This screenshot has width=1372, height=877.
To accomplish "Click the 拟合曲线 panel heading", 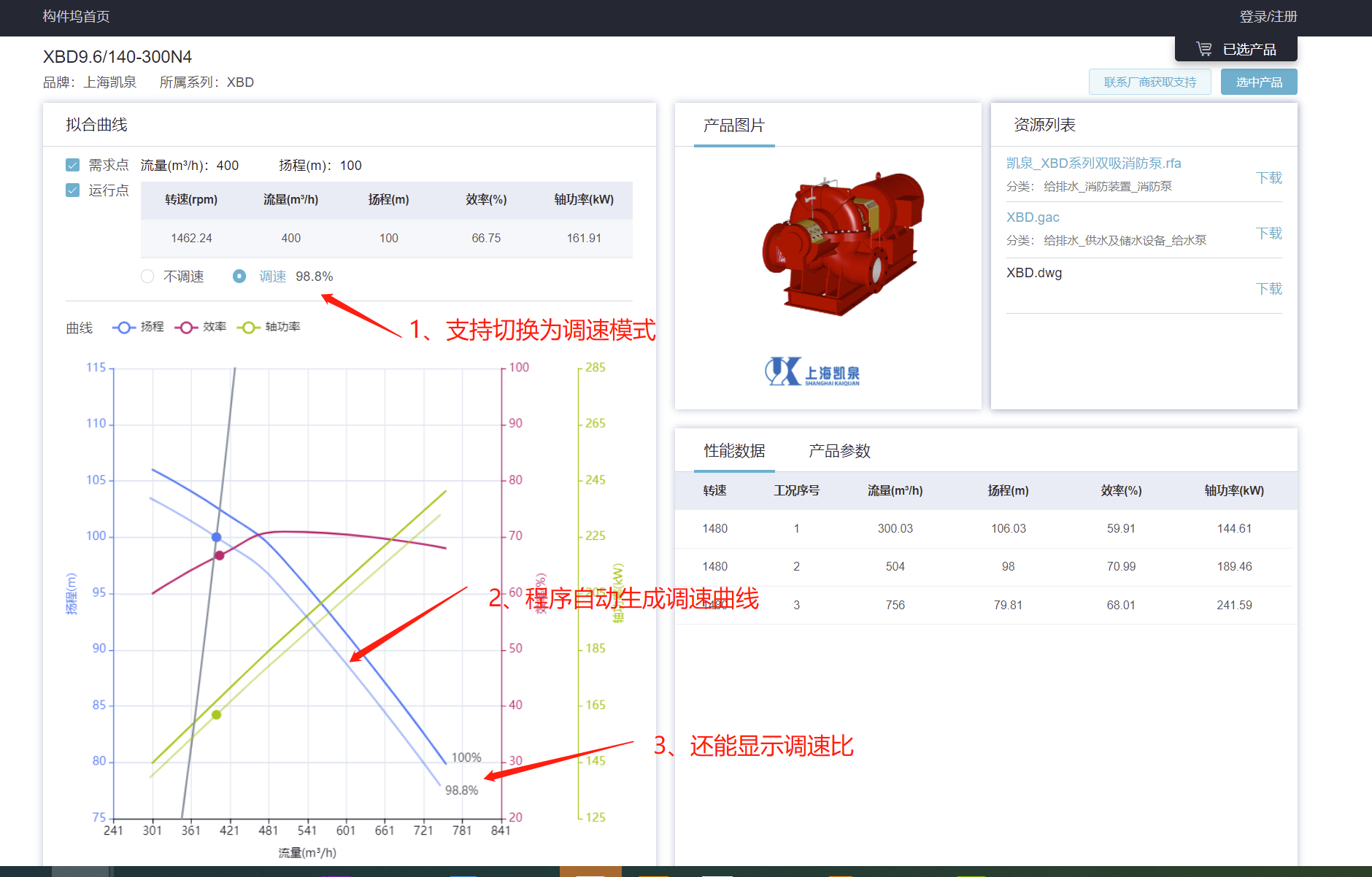I will click(x=96, y=125).
